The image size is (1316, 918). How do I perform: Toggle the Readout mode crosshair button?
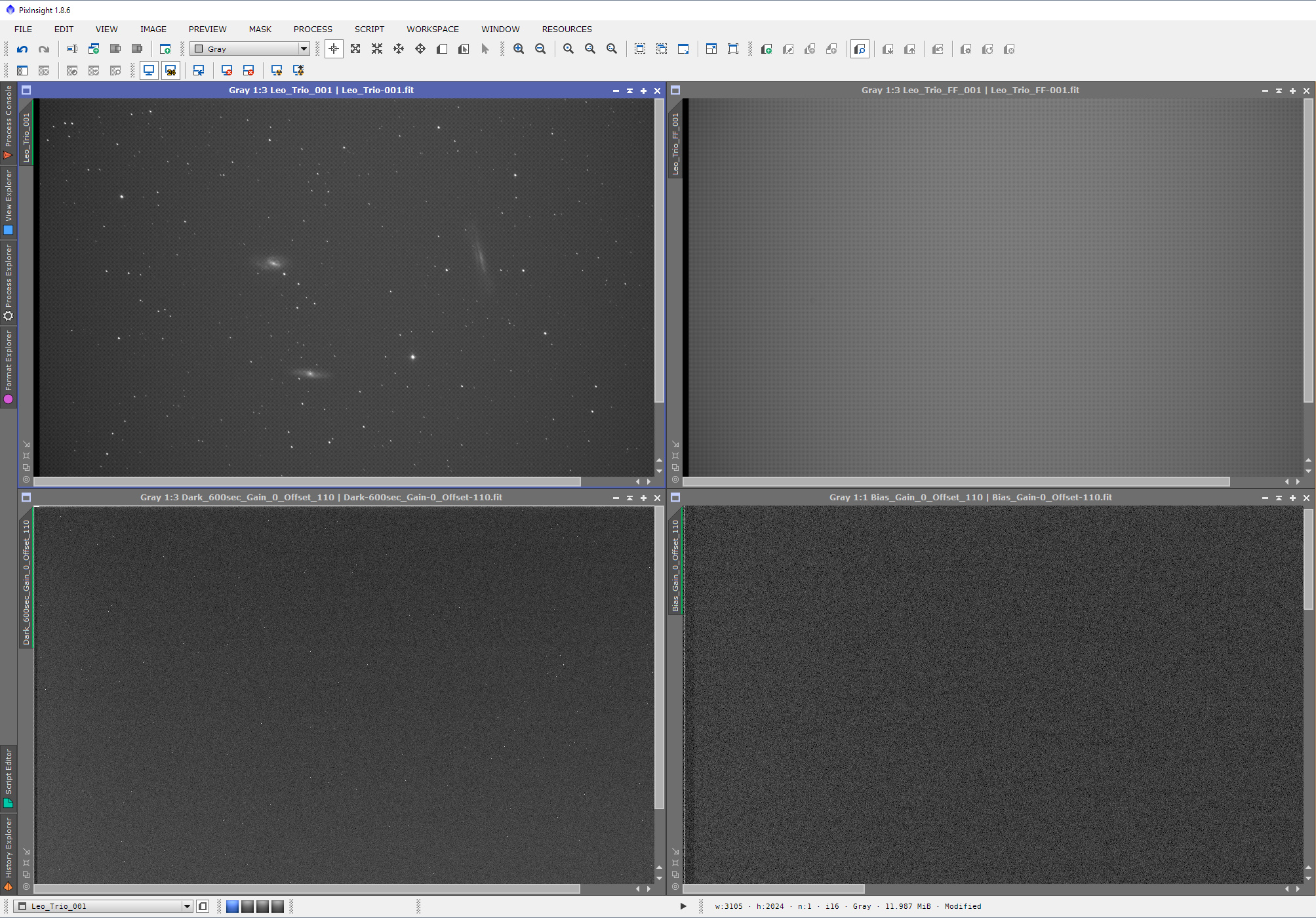click(334, 49)
